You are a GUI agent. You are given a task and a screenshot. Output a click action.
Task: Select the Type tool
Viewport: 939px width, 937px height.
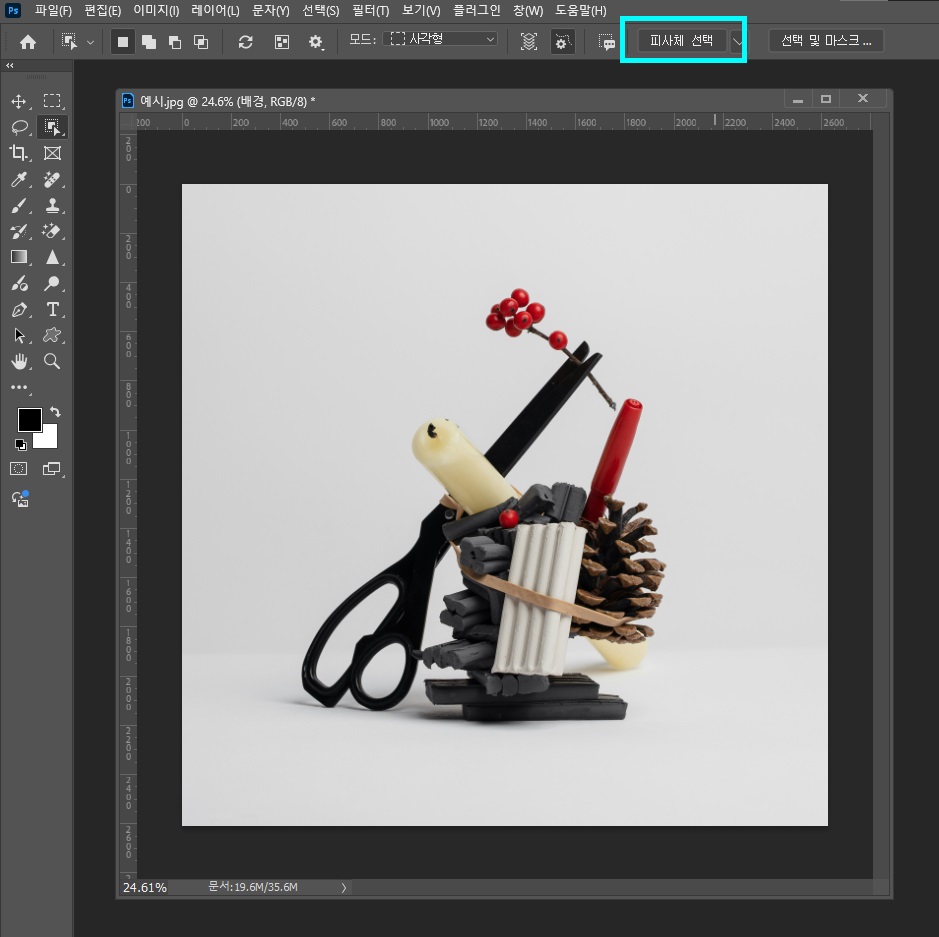click(52, 310)
